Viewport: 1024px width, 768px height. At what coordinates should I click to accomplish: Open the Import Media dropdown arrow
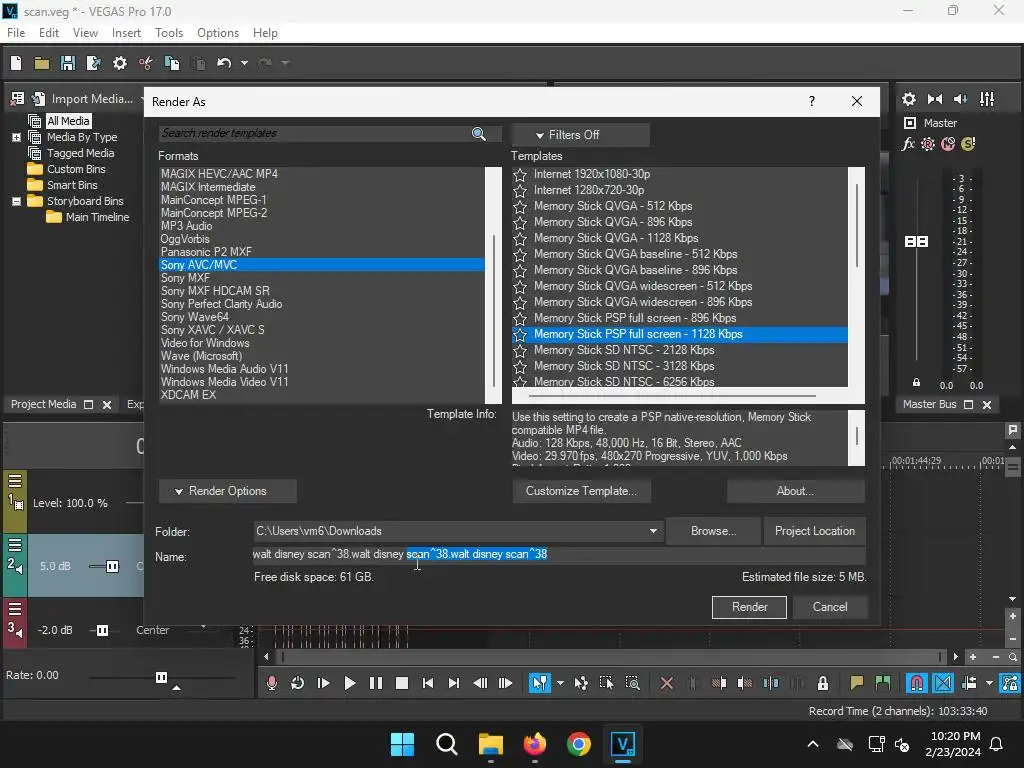tap(142, 99)
